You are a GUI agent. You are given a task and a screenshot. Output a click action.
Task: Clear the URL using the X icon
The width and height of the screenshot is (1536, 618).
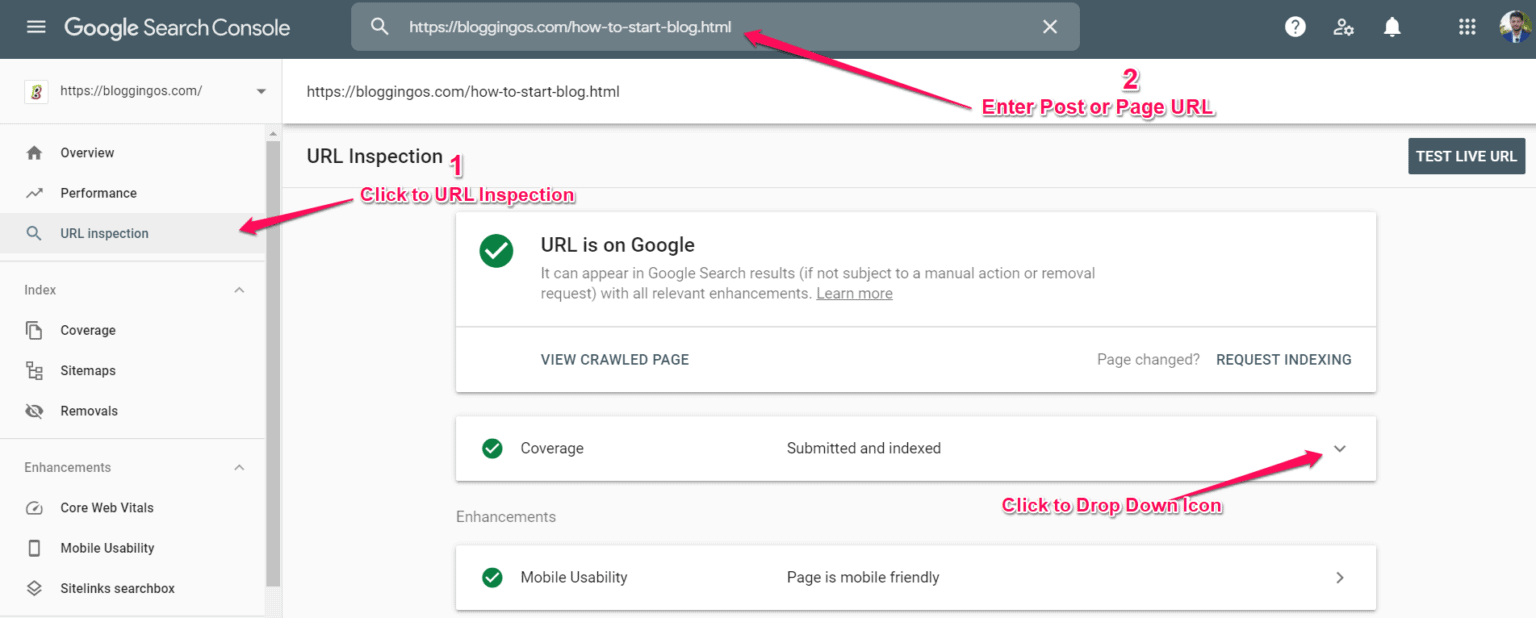point(1050,27)
